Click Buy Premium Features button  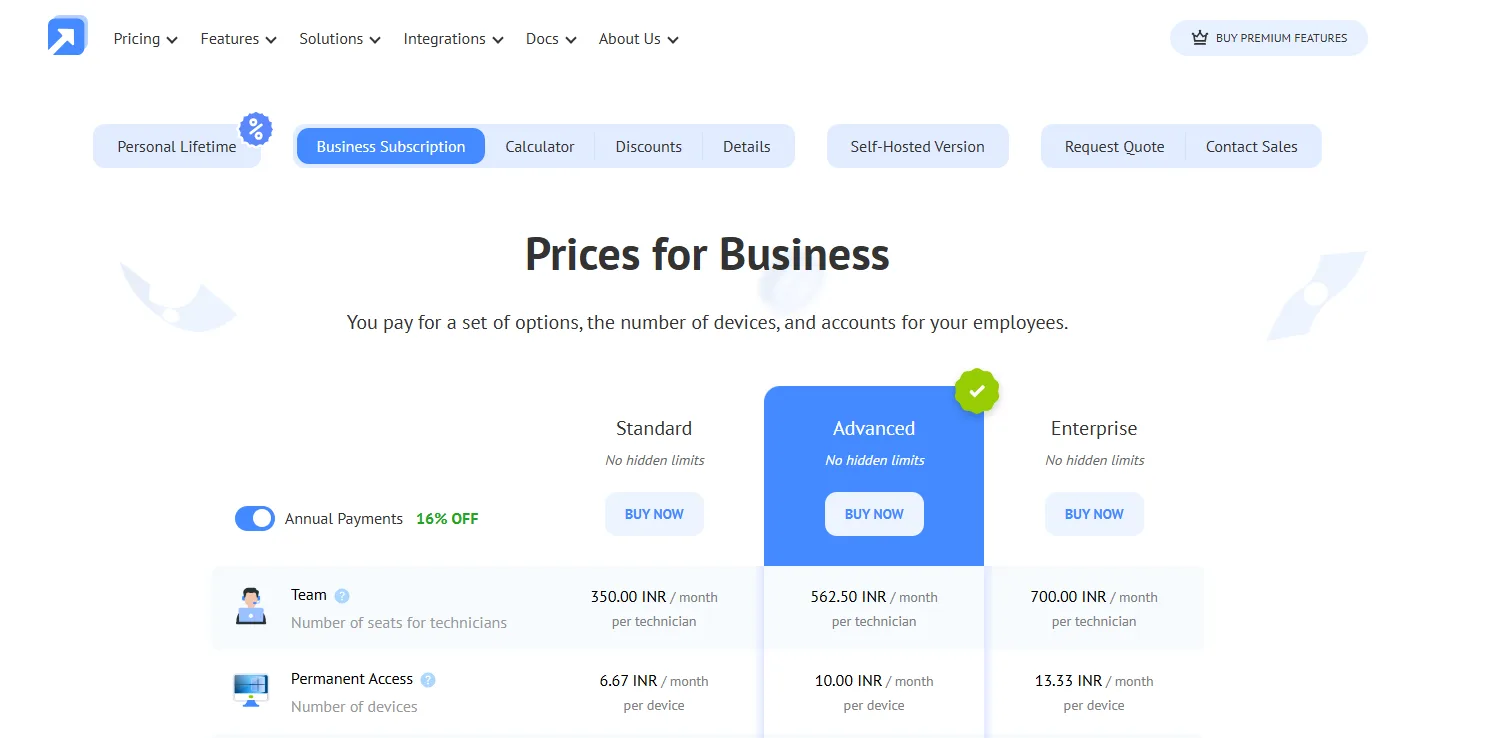(1269, 38)
